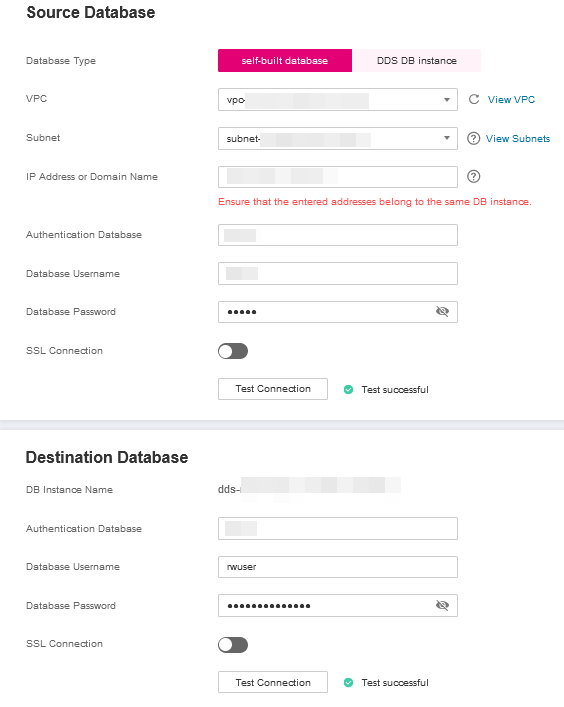
Task: Click the help icon next to View Subnets
Action: pyautogui.click(x=473, y=138)
